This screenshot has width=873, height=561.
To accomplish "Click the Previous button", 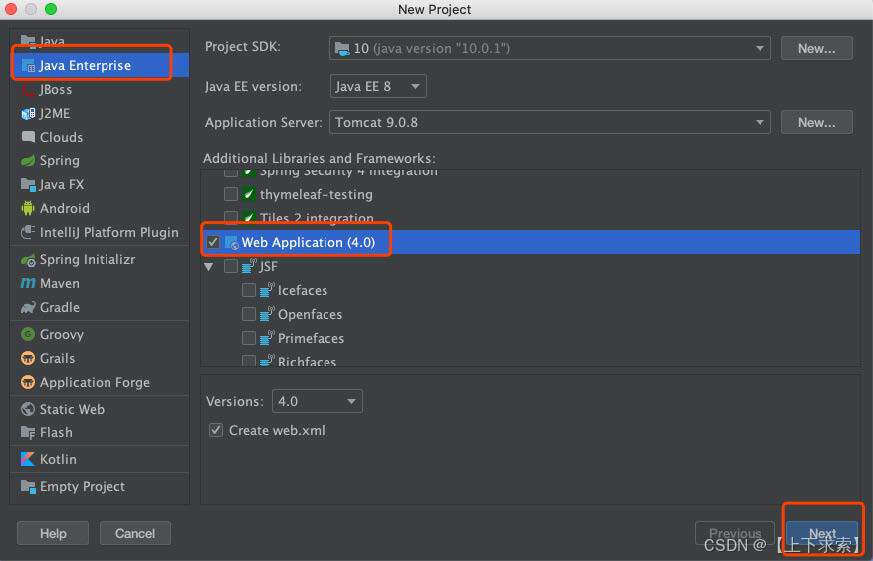I will point(735,533).
